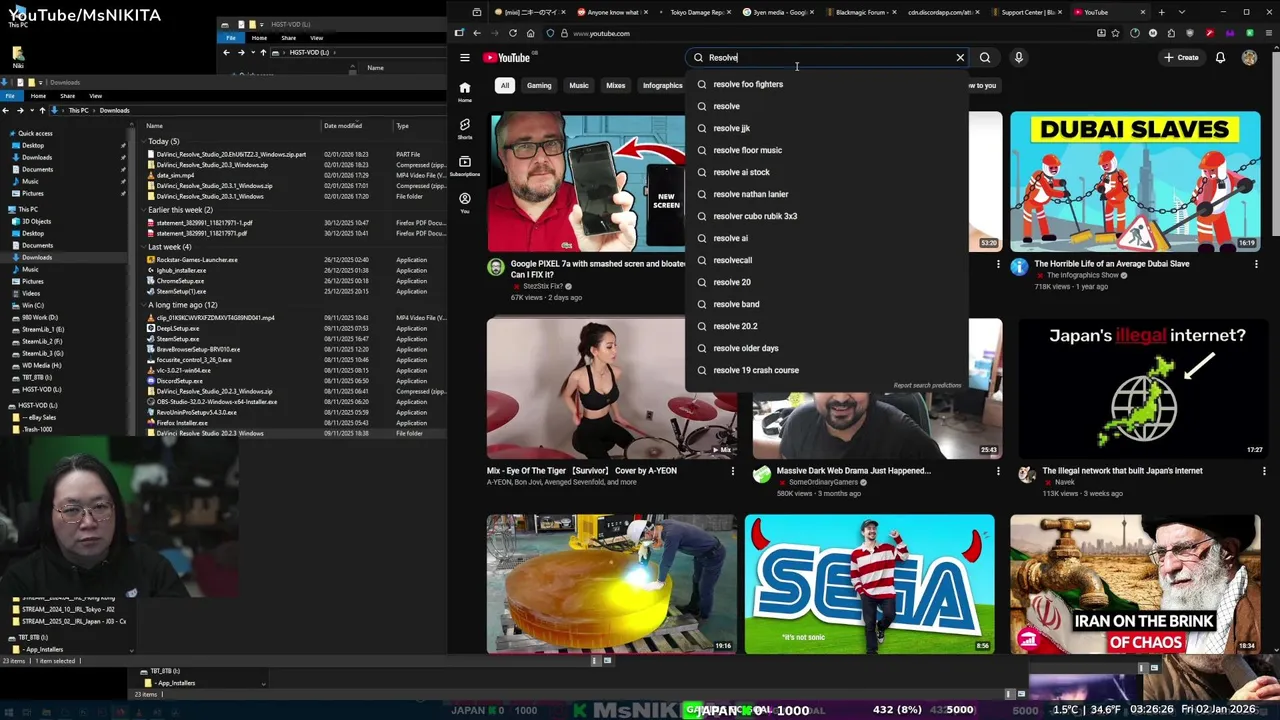This screenshot has width=1280, height=720.
Task: Collapse the 'A long time ago (12)' group
Action: [x=143, y=305]
